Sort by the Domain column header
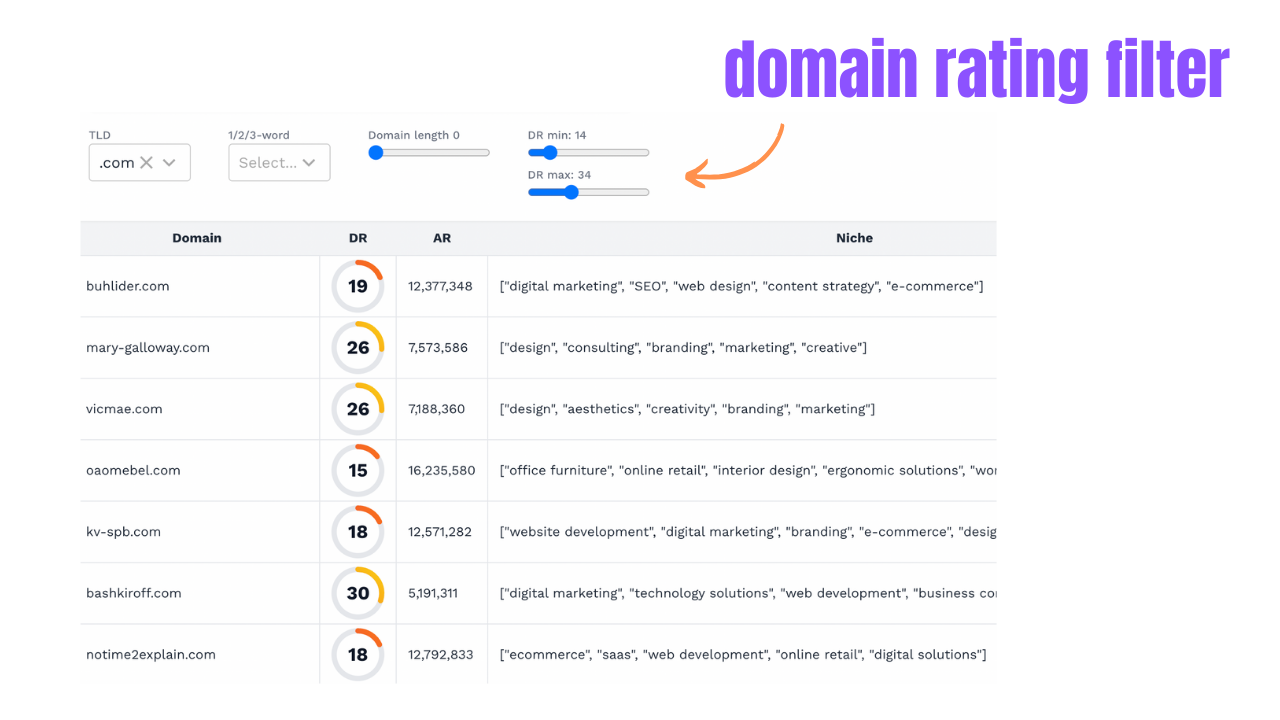Screen dimensions: 1280x720 pyautogui.click(x=197, y=238)
